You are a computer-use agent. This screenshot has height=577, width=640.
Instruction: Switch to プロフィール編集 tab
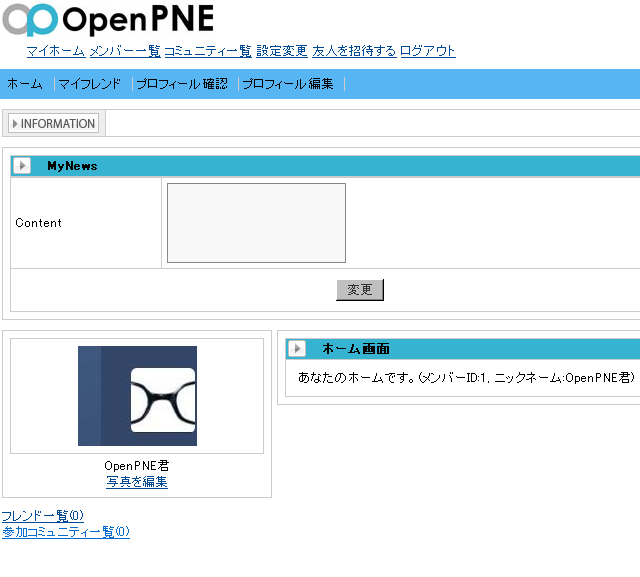pos(288,84)
